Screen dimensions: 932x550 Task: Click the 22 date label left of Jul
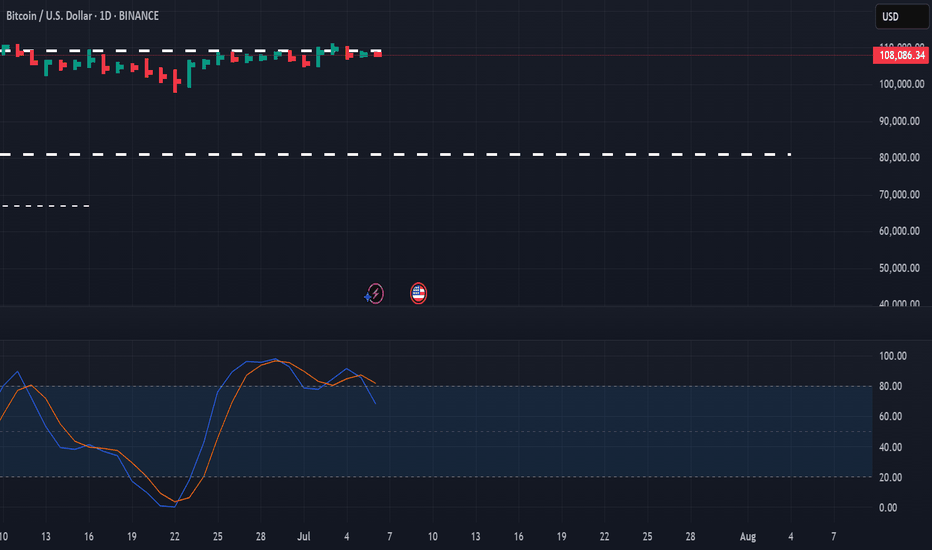click(175, 536)
